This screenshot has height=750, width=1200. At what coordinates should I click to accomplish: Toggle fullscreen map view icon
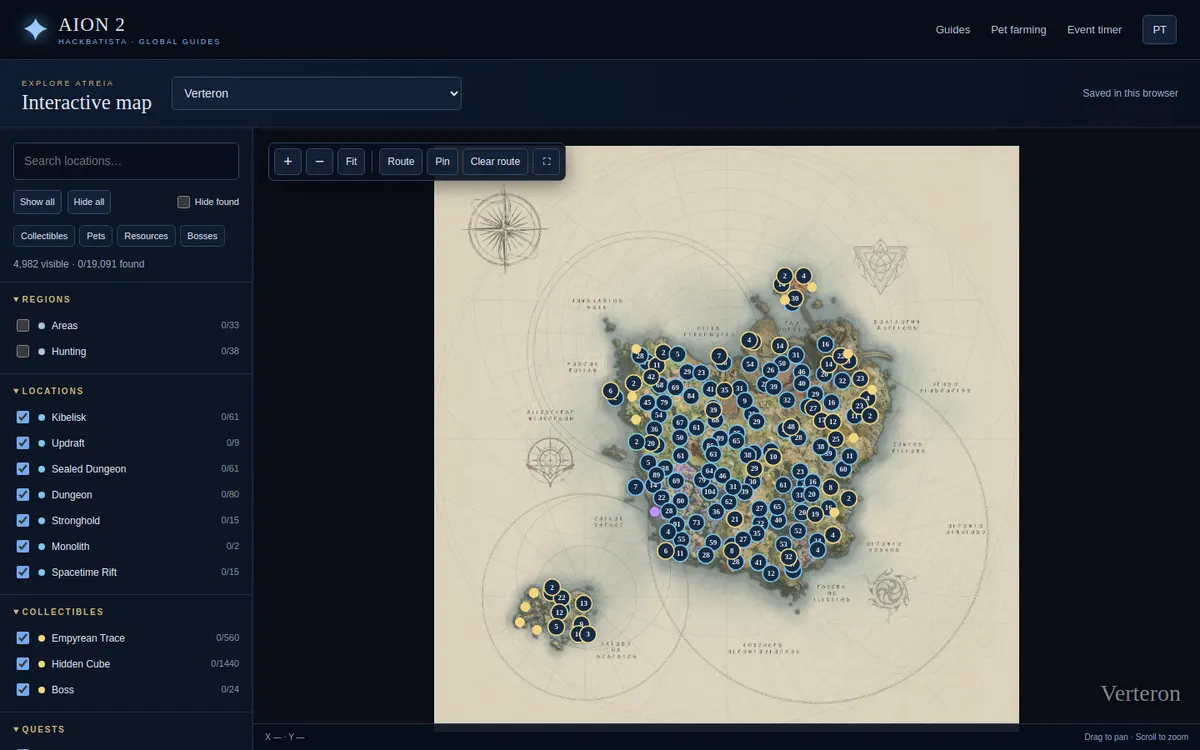pyautogui.click(x=546, y=161)
